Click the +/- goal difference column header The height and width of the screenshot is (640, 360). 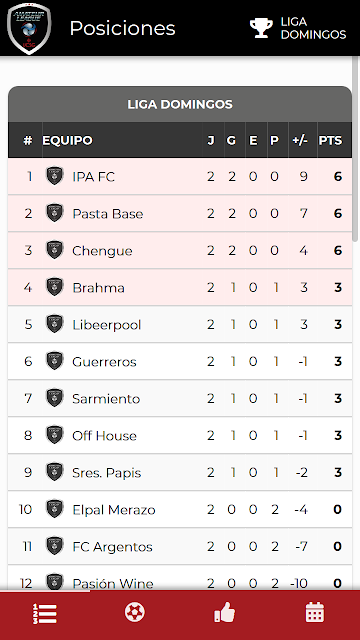[x=300, y=140]
